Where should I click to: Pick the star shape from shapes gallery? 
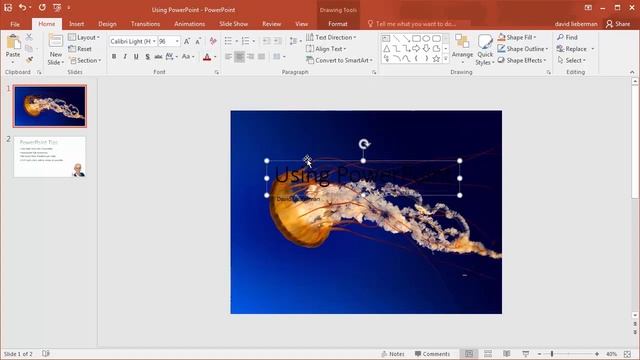click(x=436, y=59)
